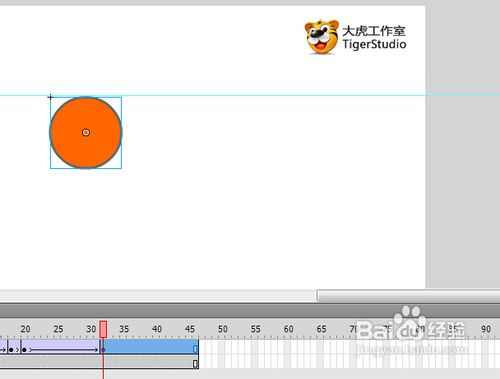Click the red playhead marker on timeline

pyautogui.click(x=103, y=329)
